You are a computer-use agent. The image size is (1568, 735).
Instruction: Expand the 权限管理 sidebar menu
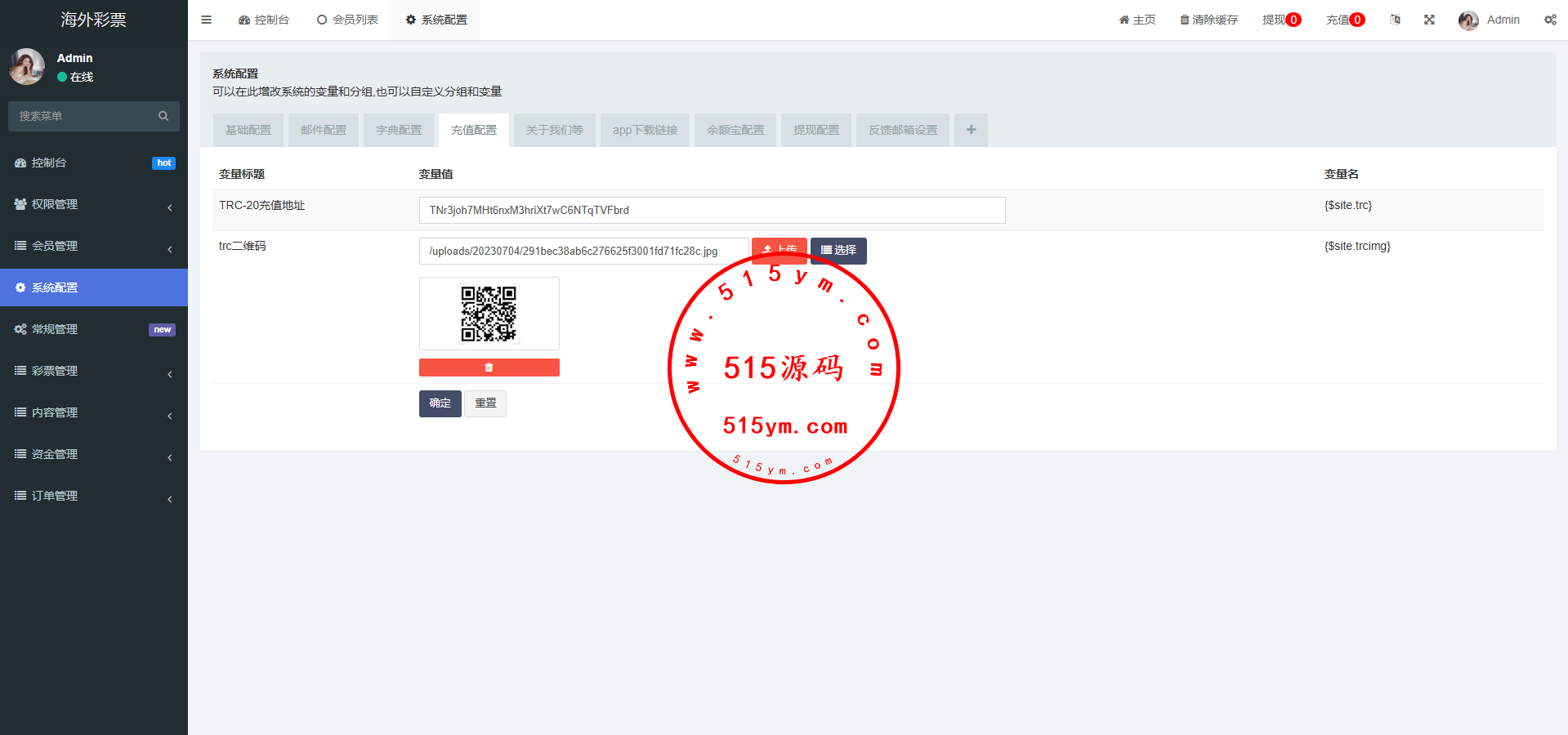93,204
